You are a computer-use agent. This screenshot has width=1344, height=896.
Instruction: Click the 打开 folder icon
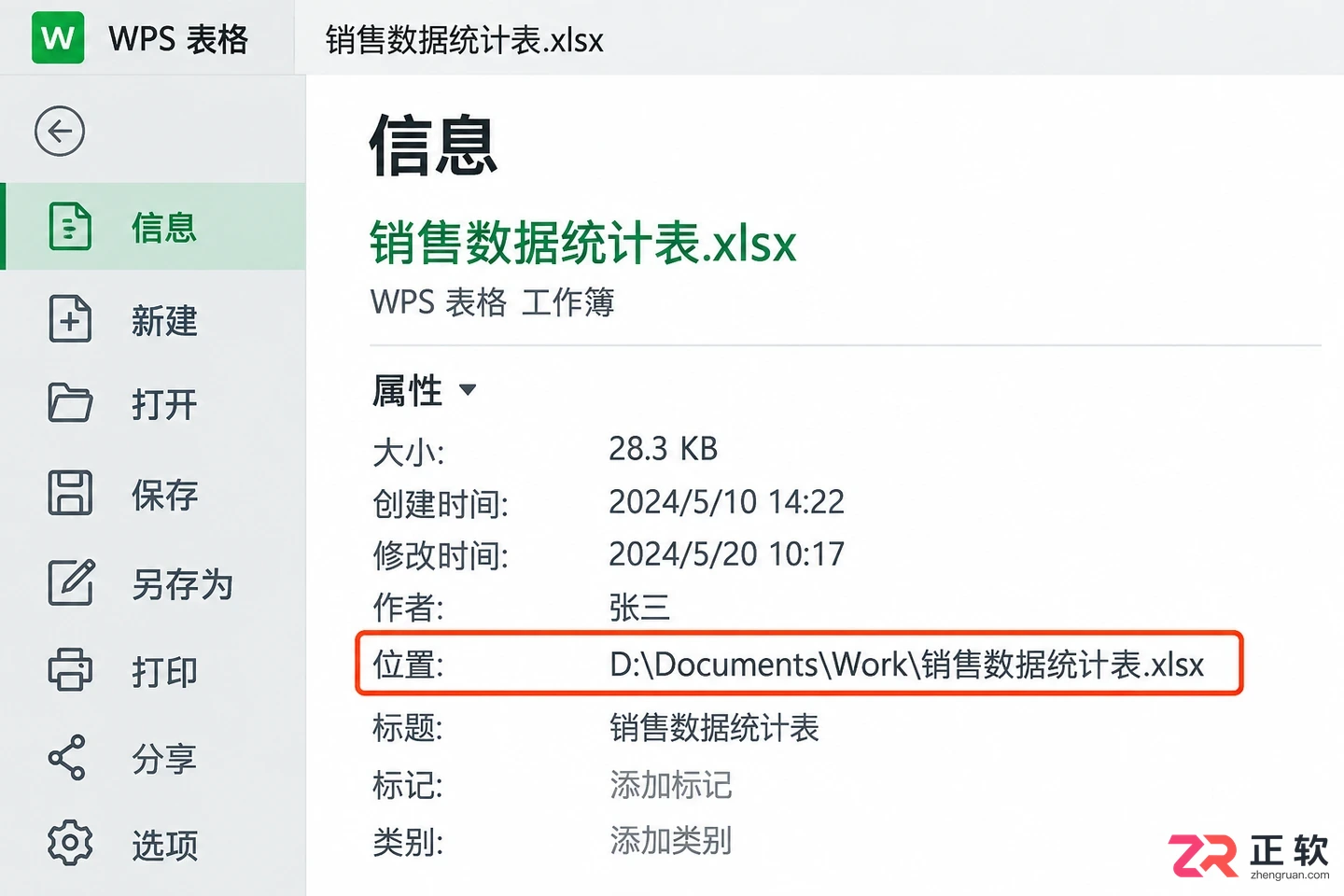(70, 403)
